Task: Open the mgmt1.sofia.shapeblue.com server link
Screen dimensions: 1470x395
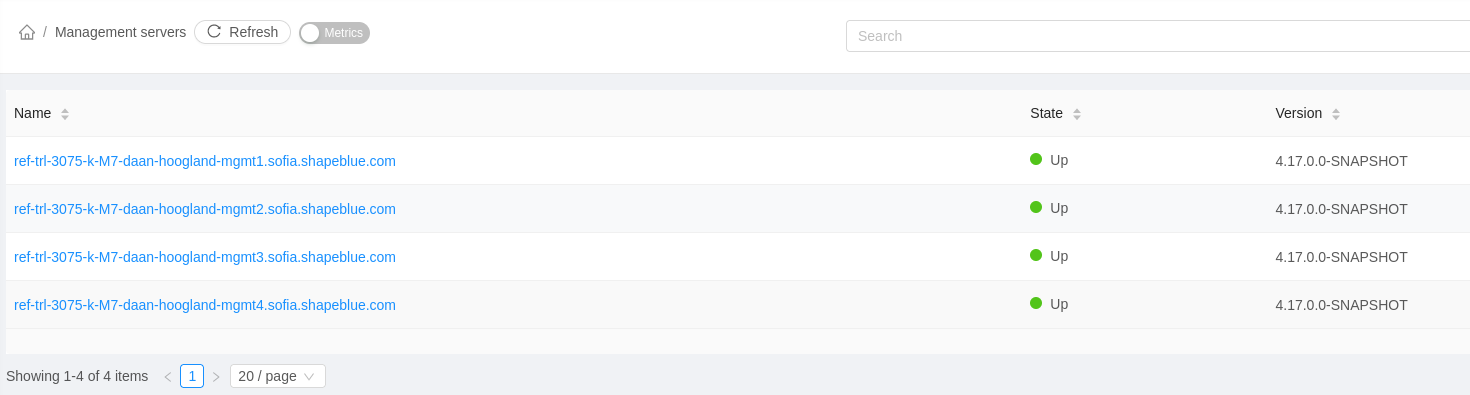Action: tap(205, 161)
